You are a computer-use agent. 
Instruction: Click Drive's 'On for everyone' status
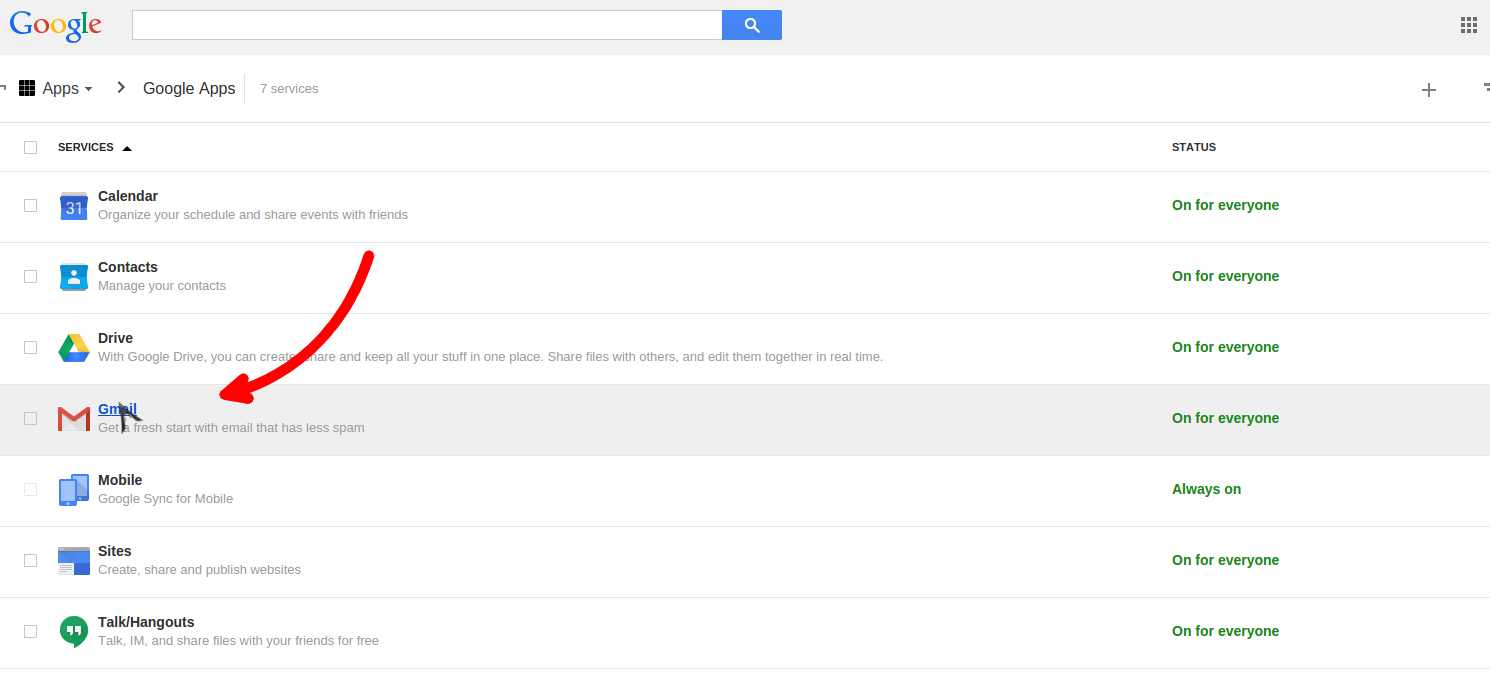1225,347
